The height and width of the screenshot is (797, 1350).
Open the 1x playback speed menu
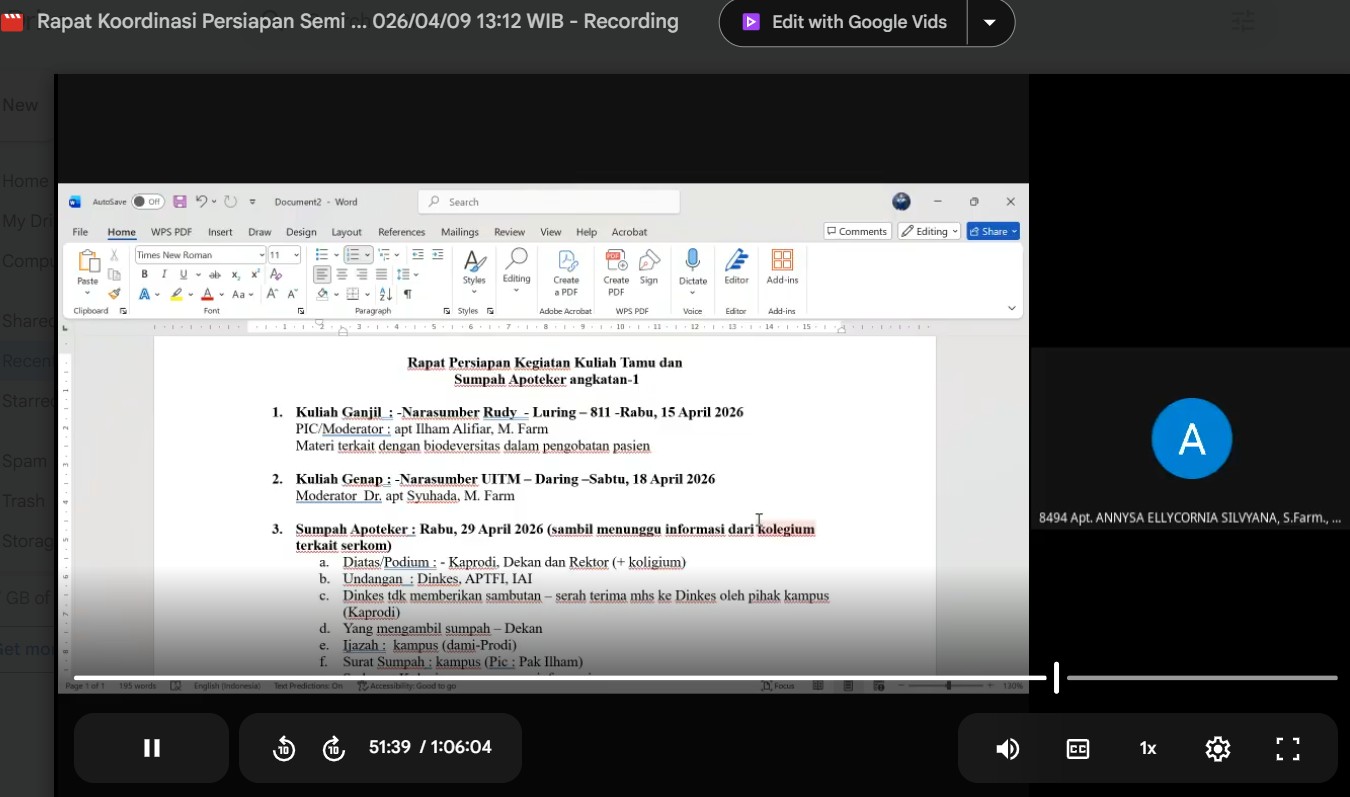1147,749
